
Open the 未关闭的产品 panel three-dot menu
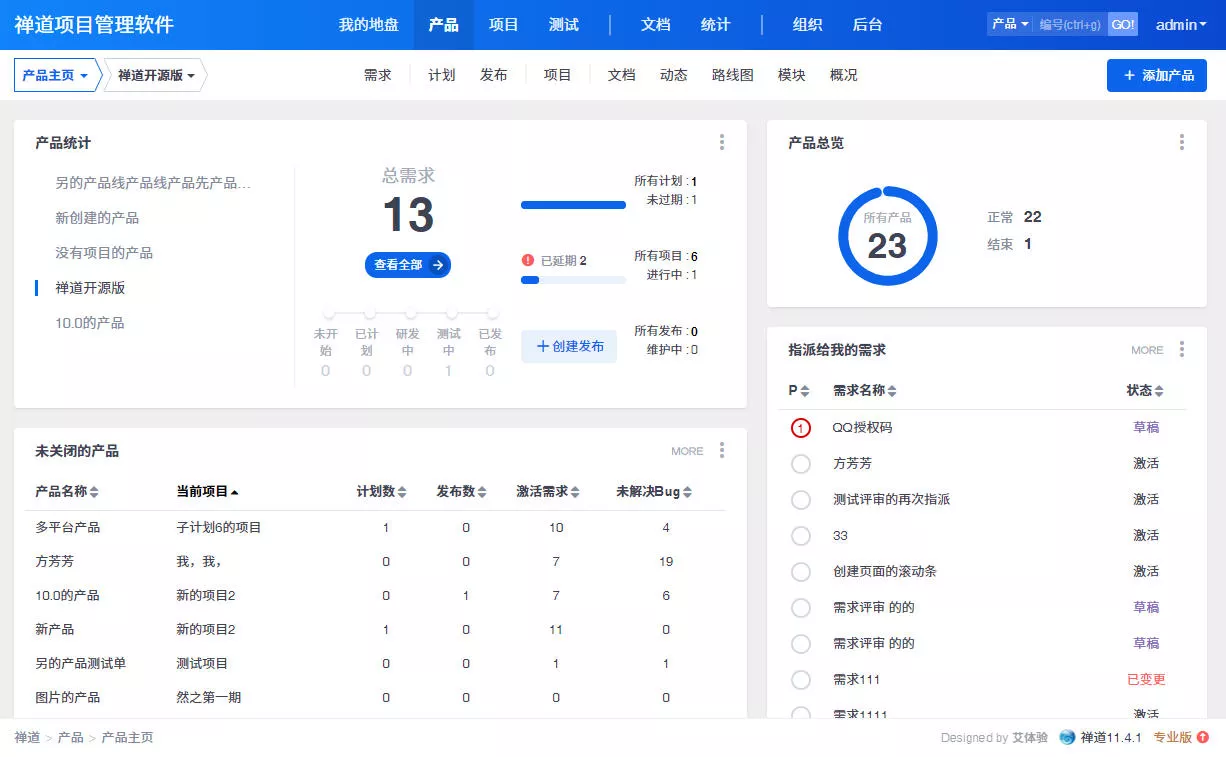(x=722, y=451)
